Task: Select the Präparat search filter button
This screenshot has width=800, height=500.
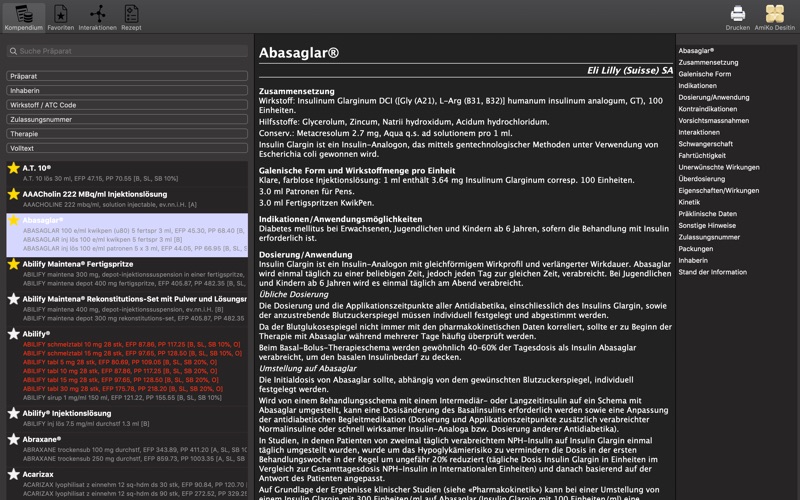Action: click(x=127, y=76)
